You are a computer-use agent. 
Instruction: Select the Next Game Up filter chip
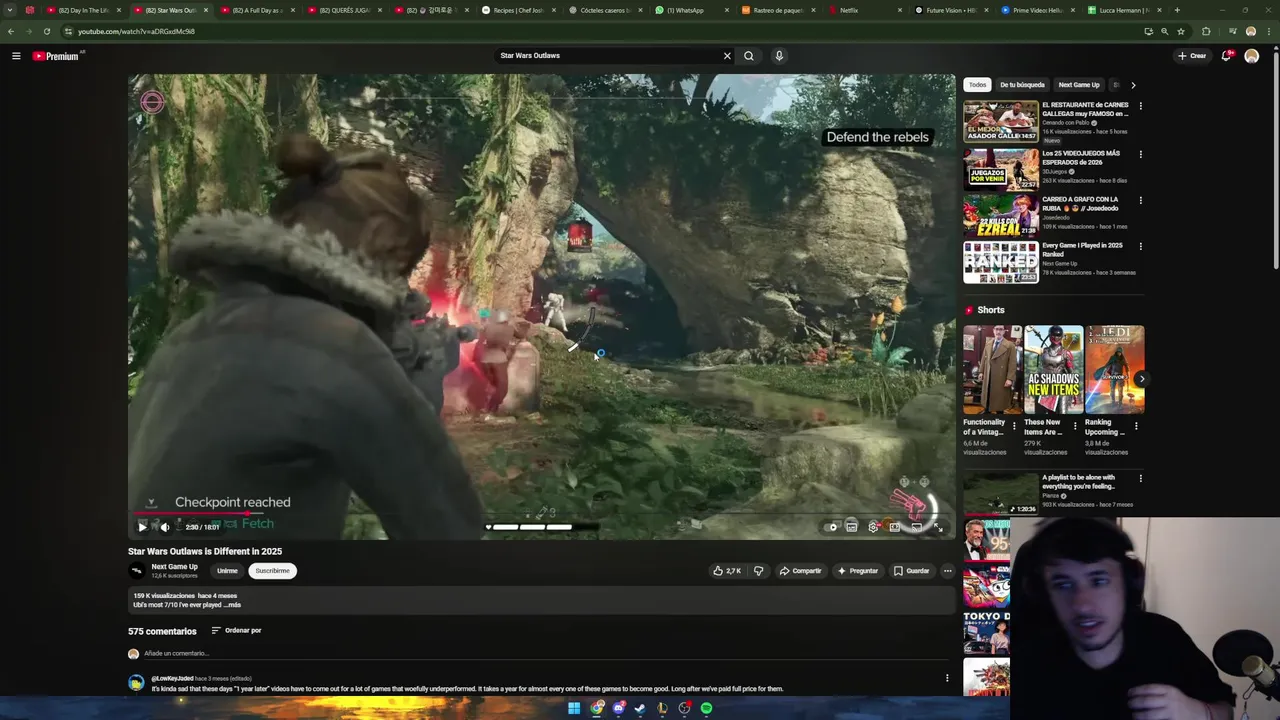(x=1079, y=85)
